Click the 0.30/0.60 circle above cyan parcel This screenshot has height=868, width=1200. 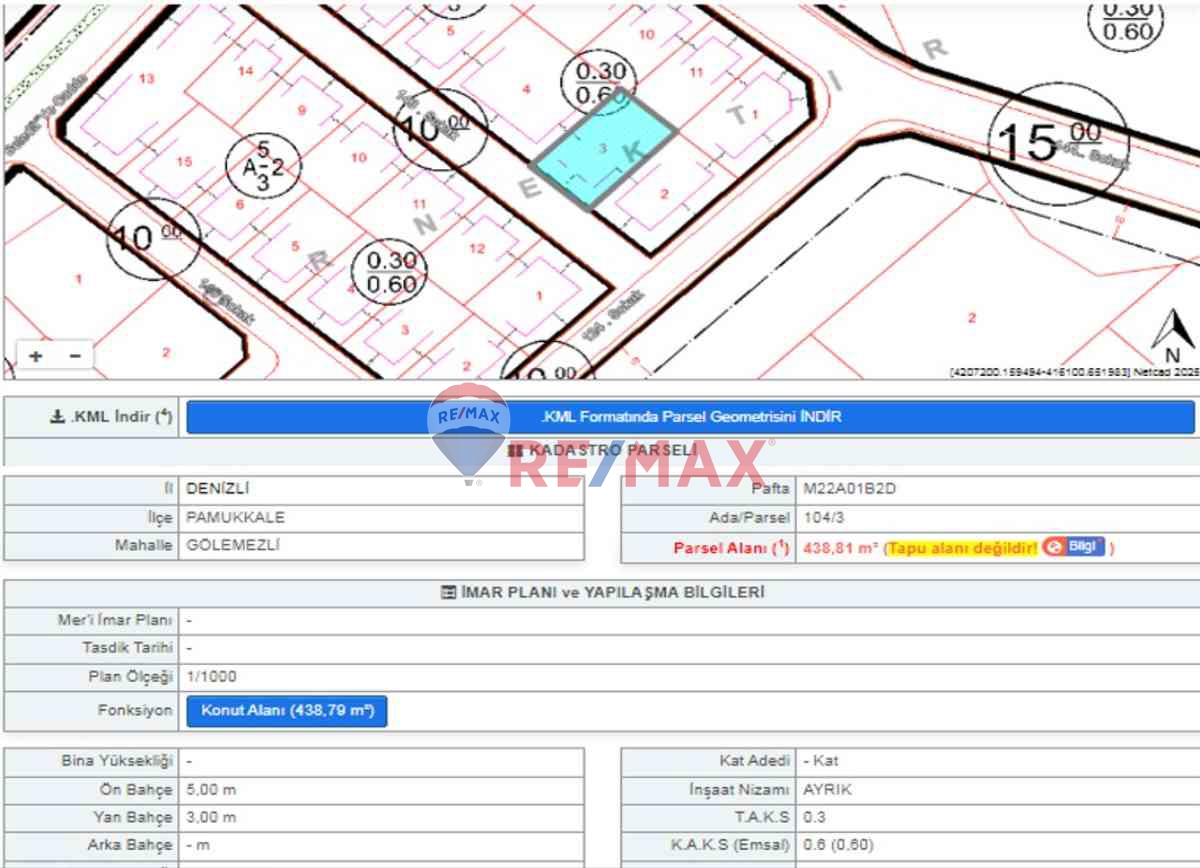(600, 82)
